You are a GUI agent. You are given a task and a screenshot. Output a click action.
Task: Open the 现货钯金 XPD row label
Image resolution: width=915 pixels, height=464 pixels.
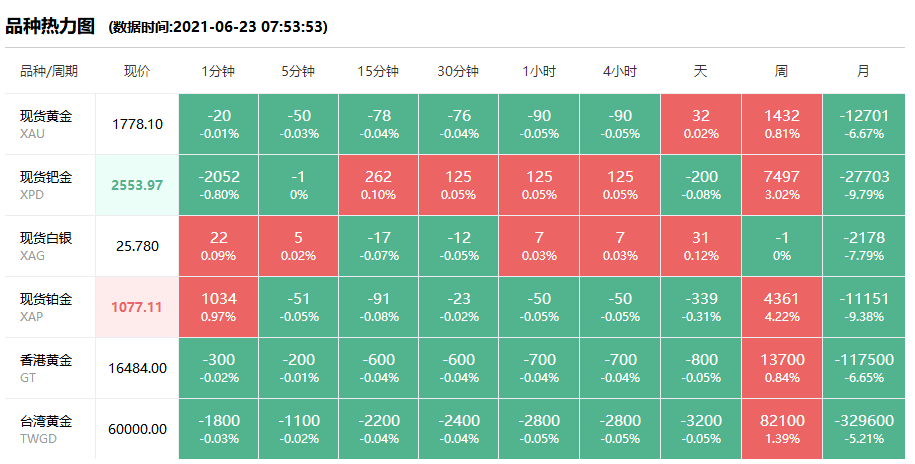[x=48, y=185]
